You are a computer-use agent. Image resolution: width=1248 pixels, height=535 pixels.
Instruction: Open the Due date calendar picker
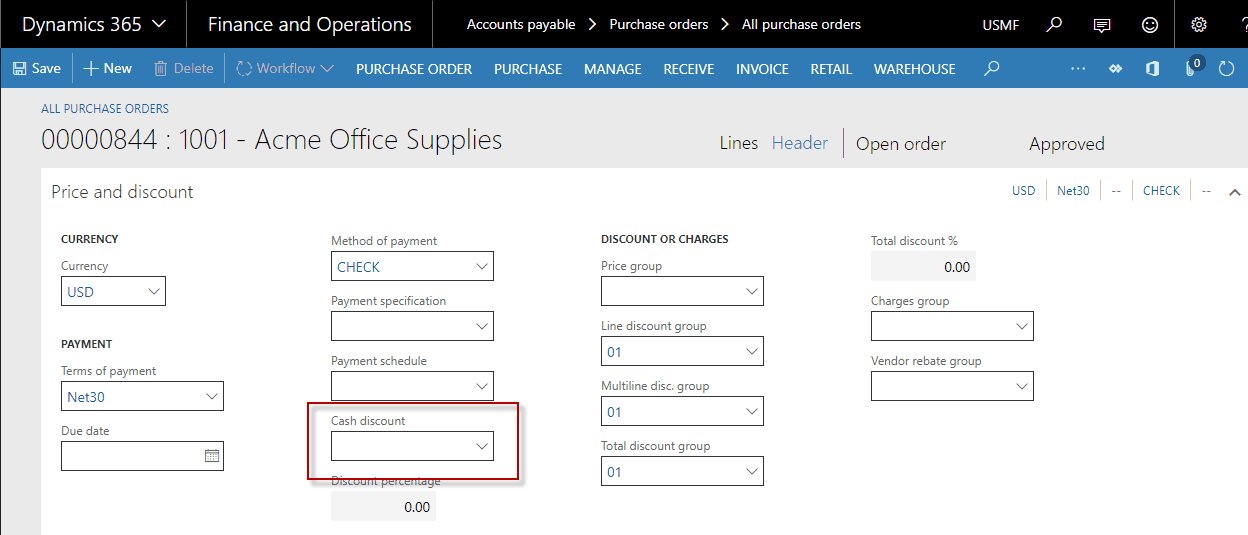click(212, 456)
